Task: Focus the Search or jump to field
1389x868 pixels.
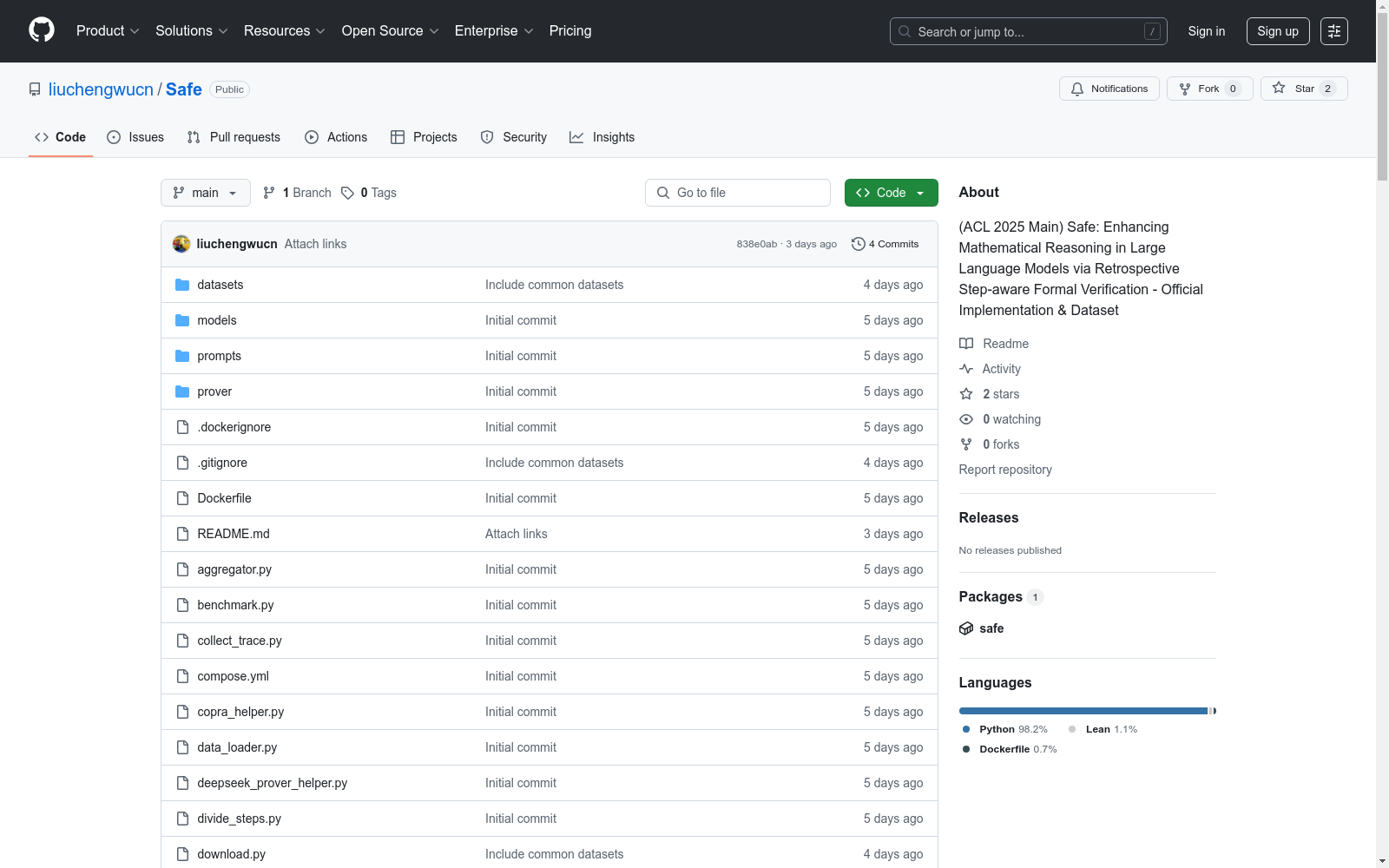Action: [x=1029, y=31]
